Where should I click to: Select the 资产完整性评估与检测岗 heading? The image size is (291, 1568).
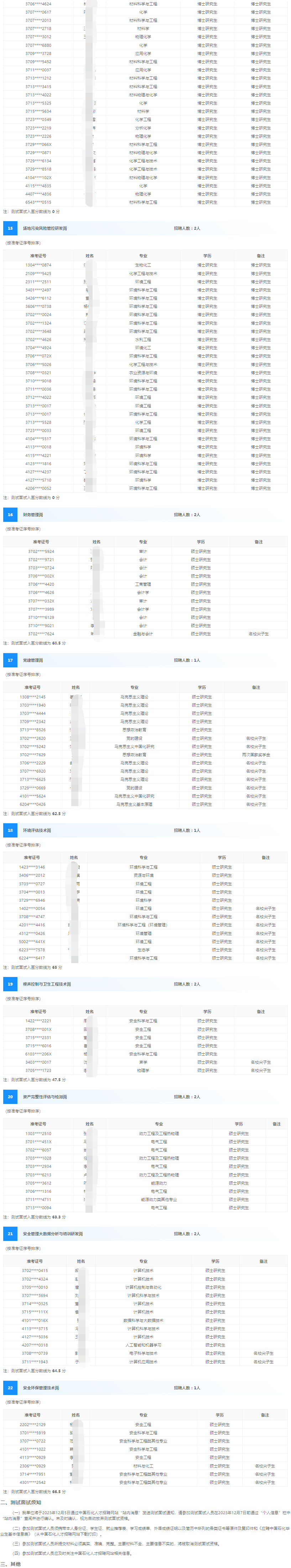[45, 1096]
